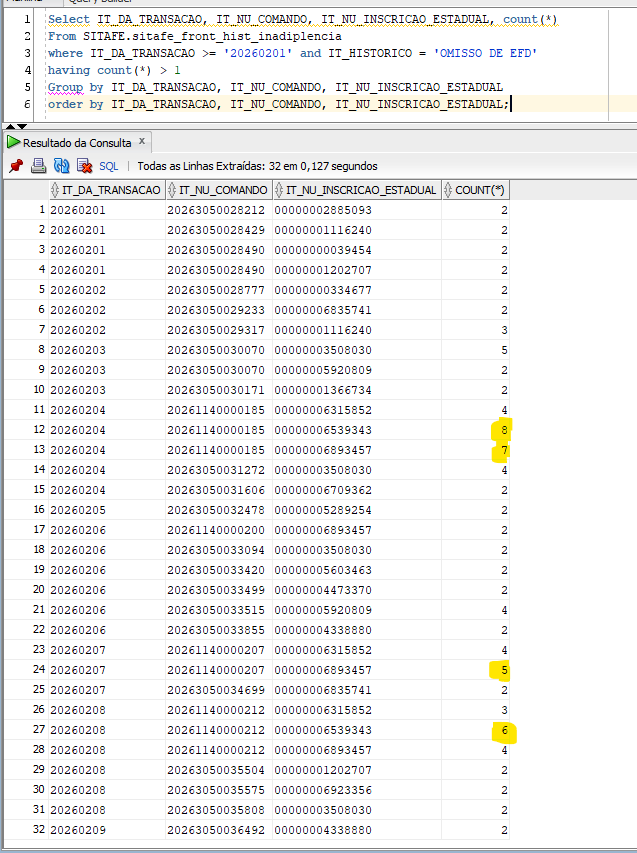Click sort icon on IT_DA_TRANSACAO column
The image size is (637, 853).
click(55, 190)
